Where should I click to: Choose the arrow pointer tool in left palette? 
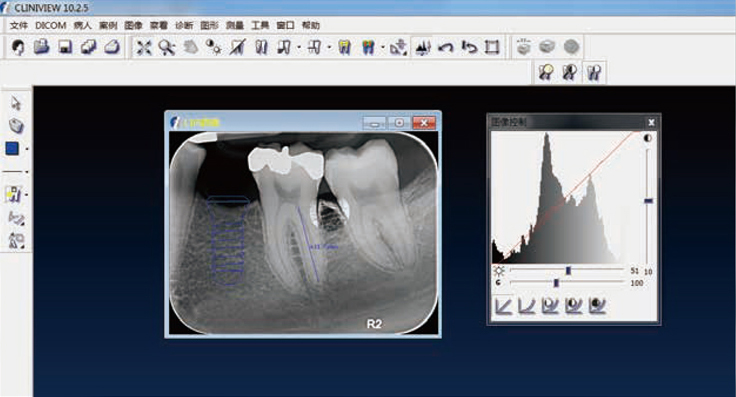(x=16, y=103)
